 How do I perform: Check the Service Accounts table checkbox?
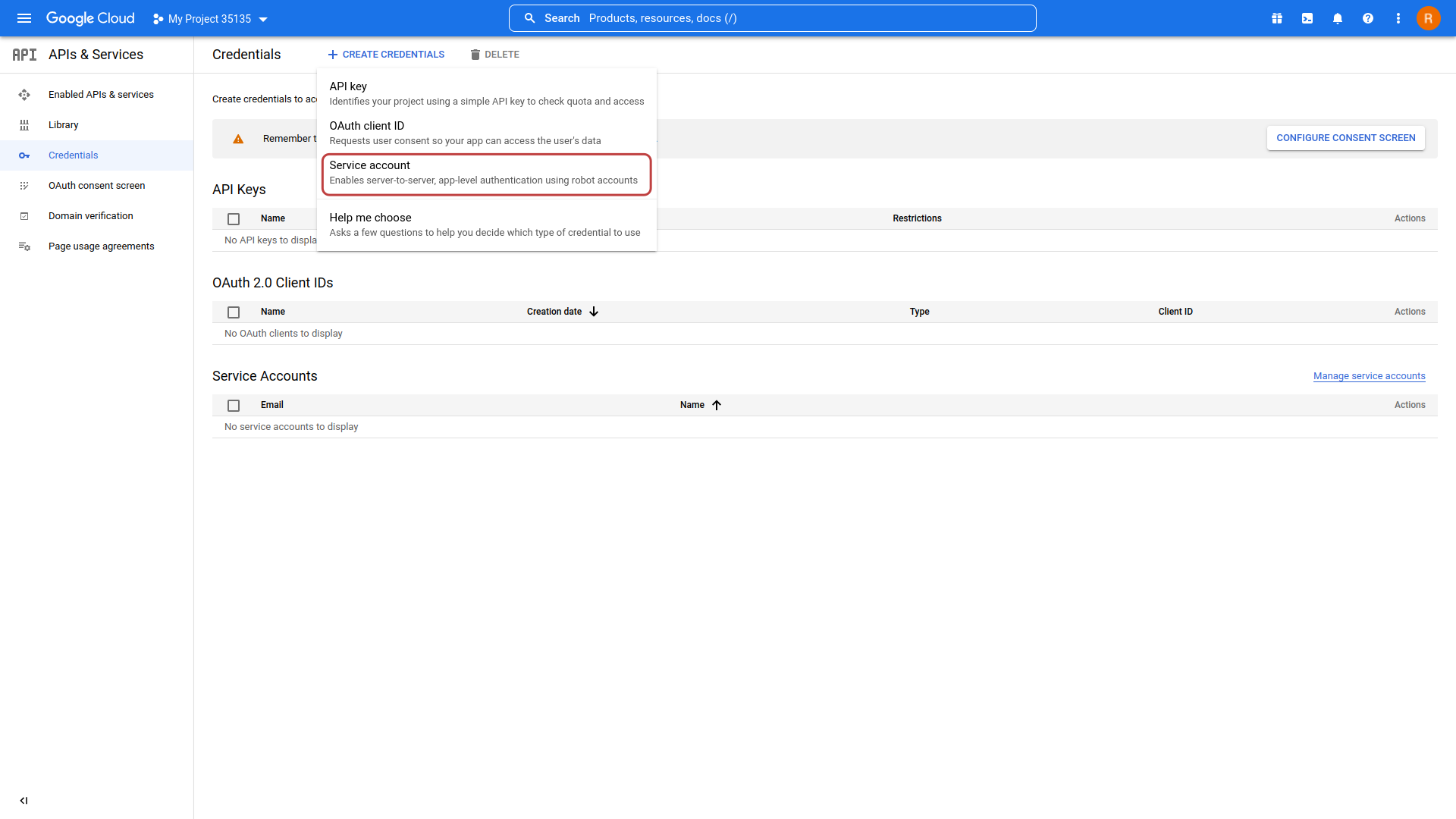coord(233,404)
